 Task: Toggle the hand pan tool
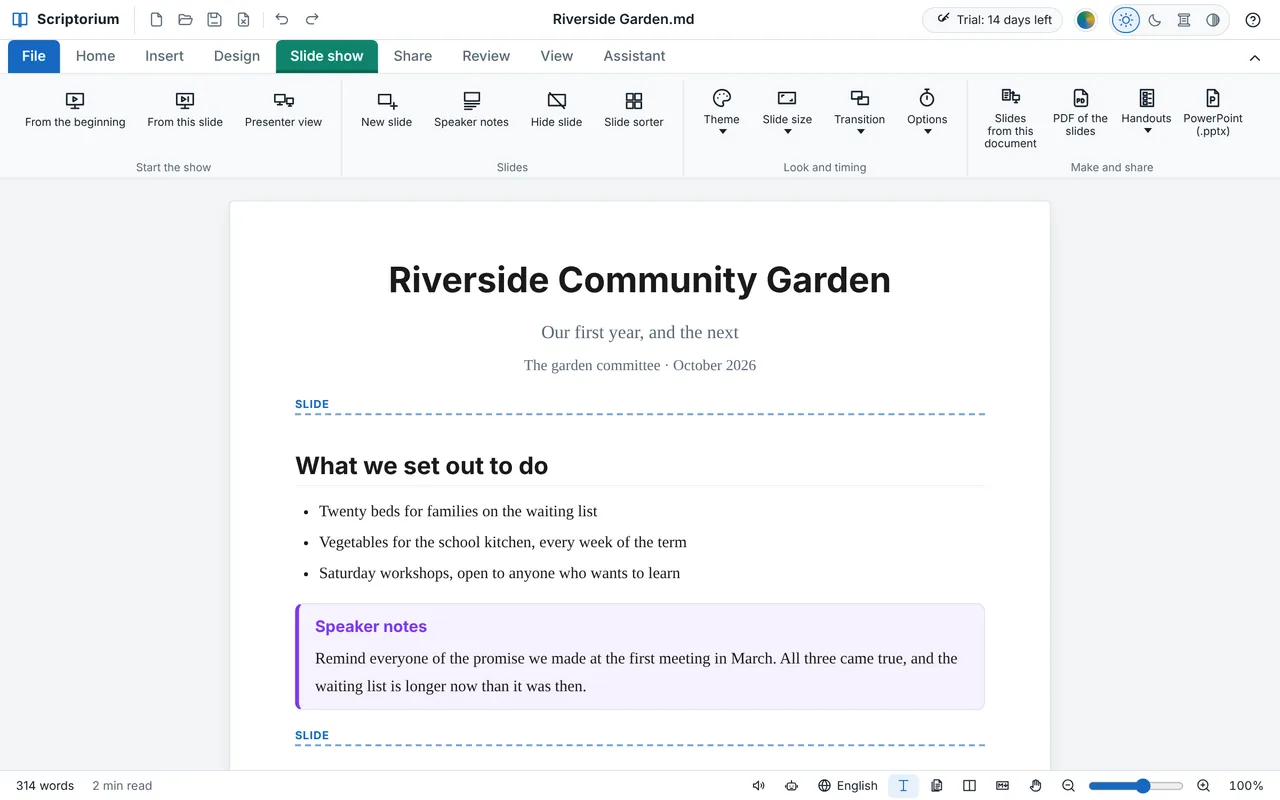[x=1036, y=786]
